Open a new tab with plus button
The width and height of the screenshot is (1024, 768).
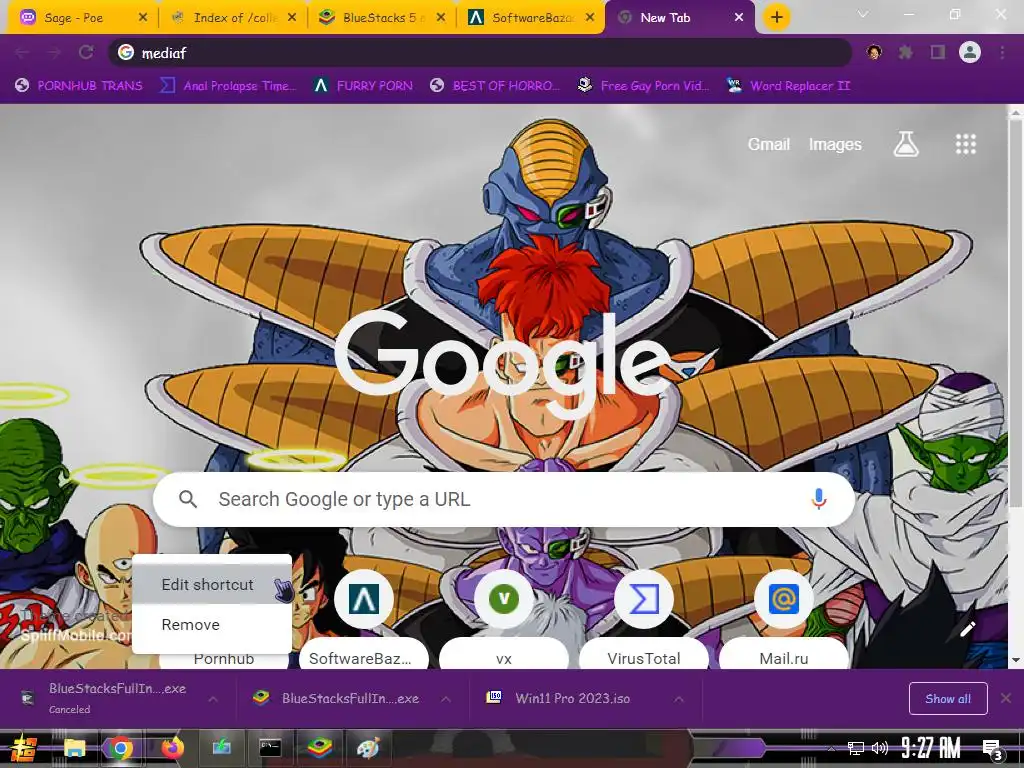pos(776,18)
